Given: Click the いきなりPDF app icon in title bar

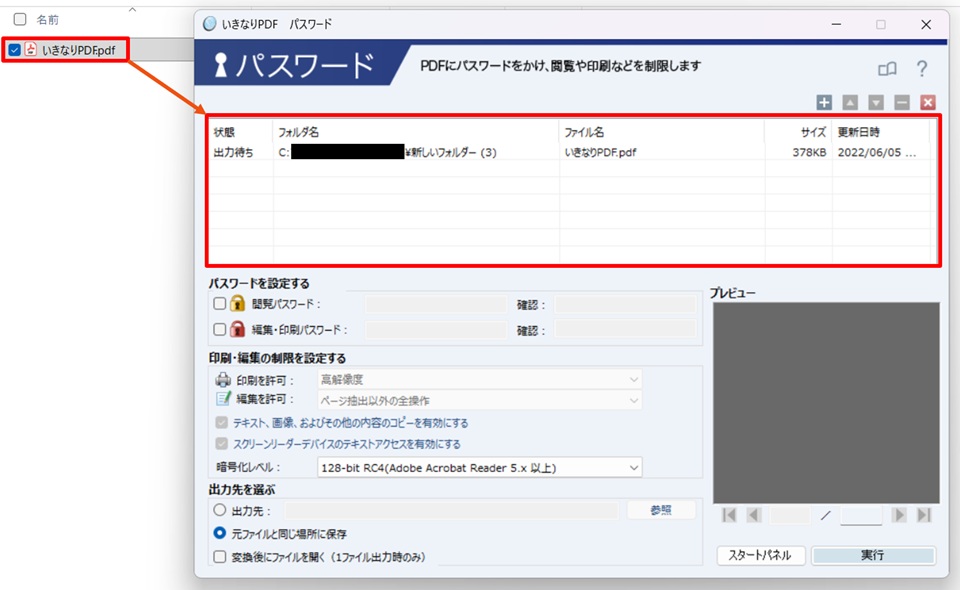Looking at the screenshot, I should [210, 24].
